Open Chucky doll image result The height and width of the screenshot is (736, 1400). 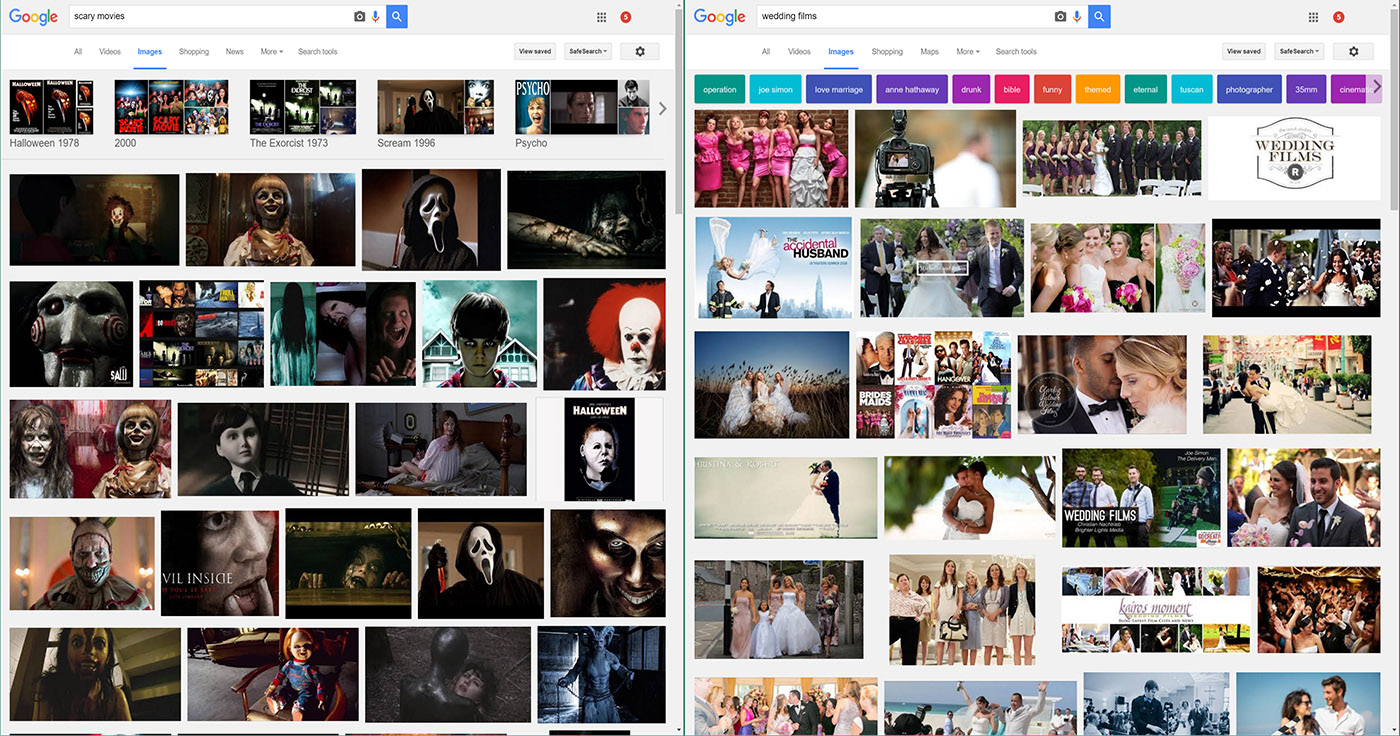coord(272,675)
